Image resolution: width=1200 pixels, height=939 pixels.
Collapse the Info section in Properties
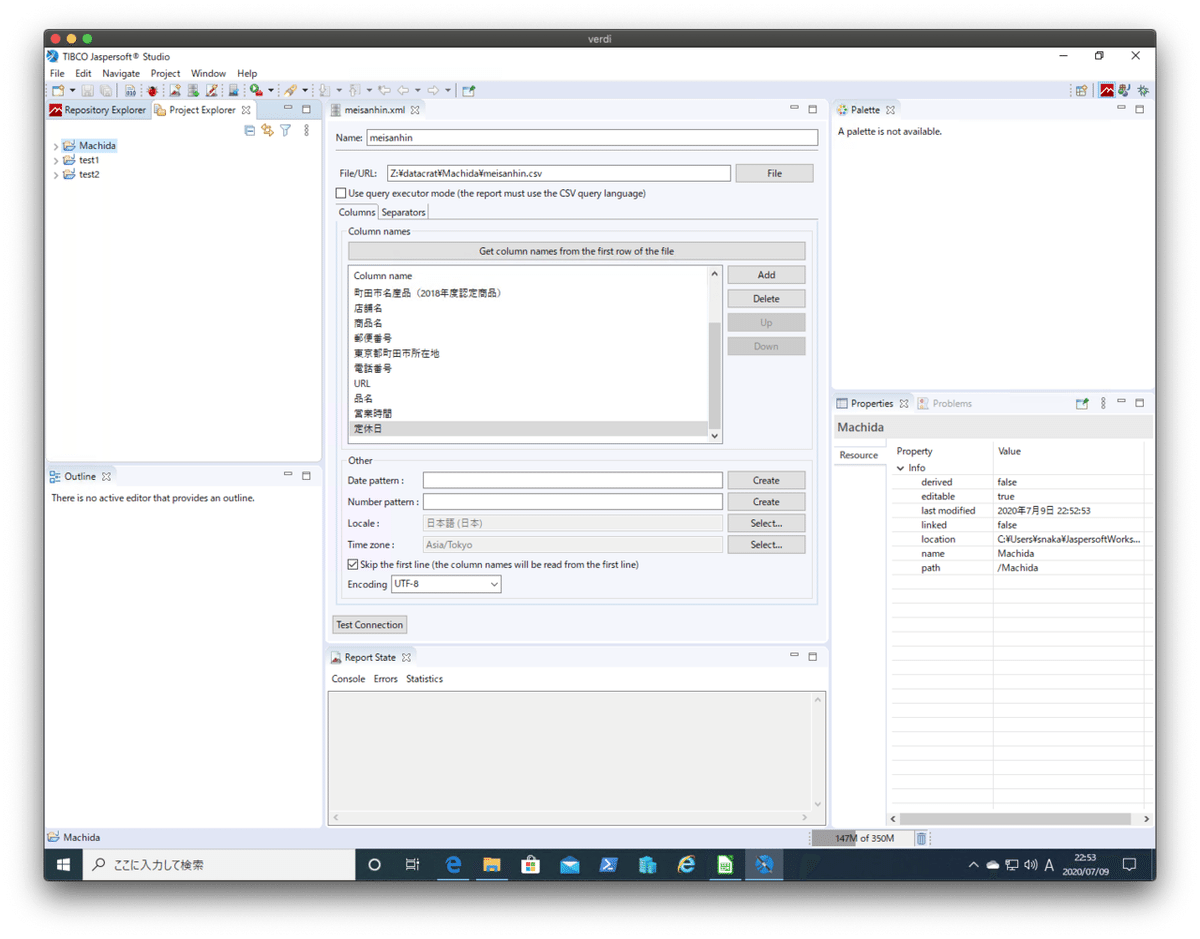901,467
